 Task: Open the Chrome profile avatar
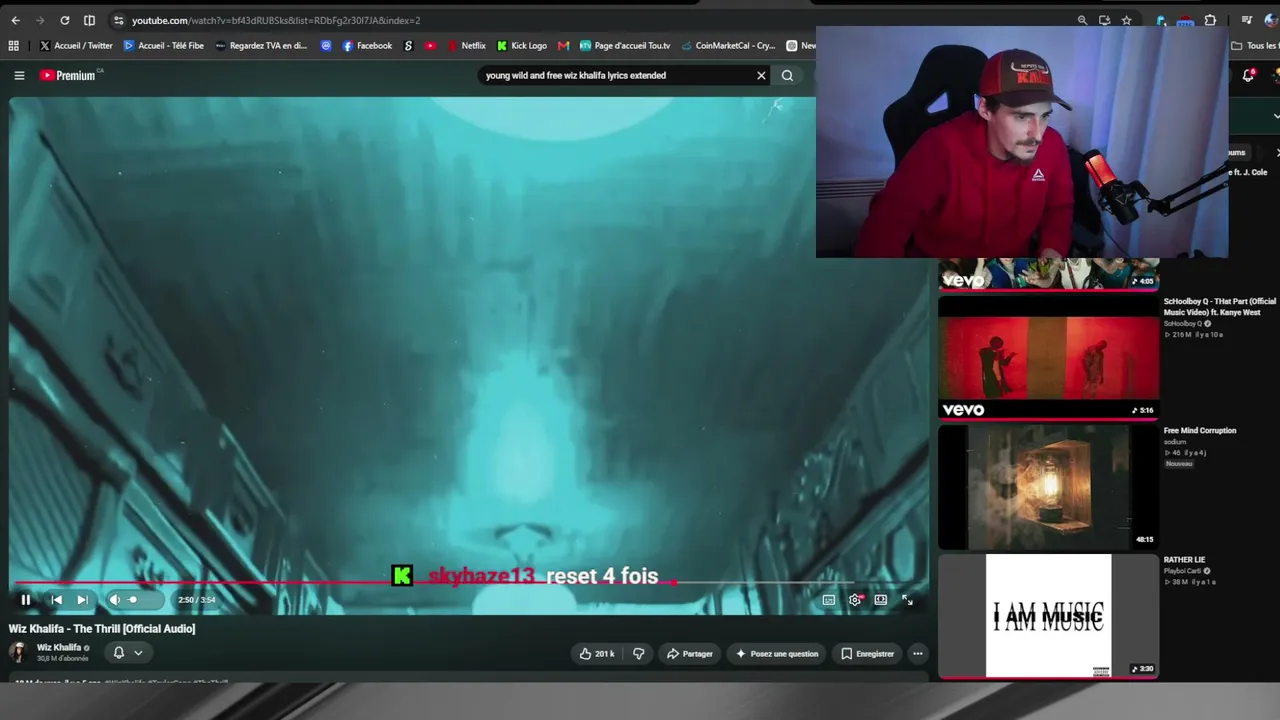[x=1271, y=20]
